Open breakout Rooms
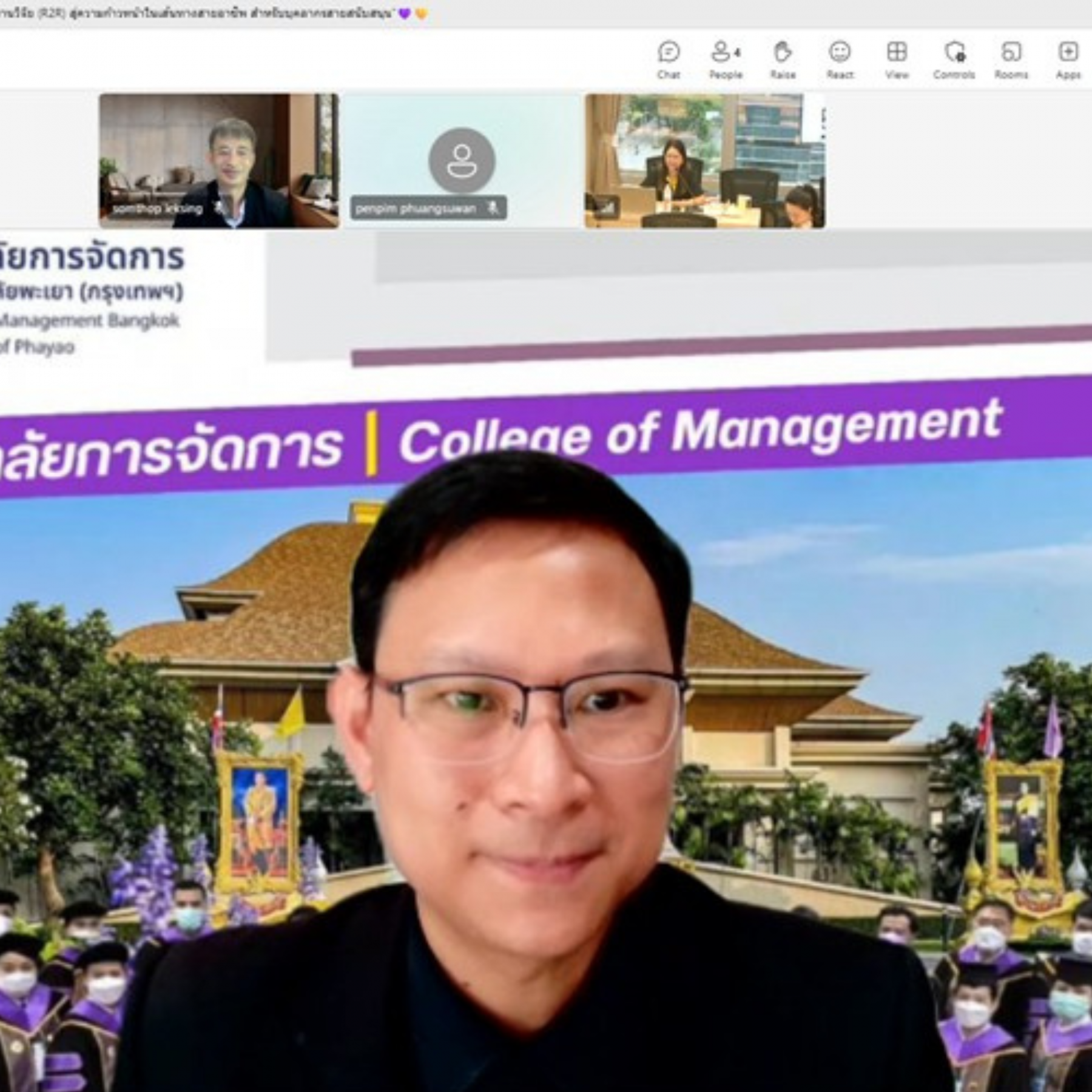This screenshot has height=1092, width=1092. point(1011,60)
